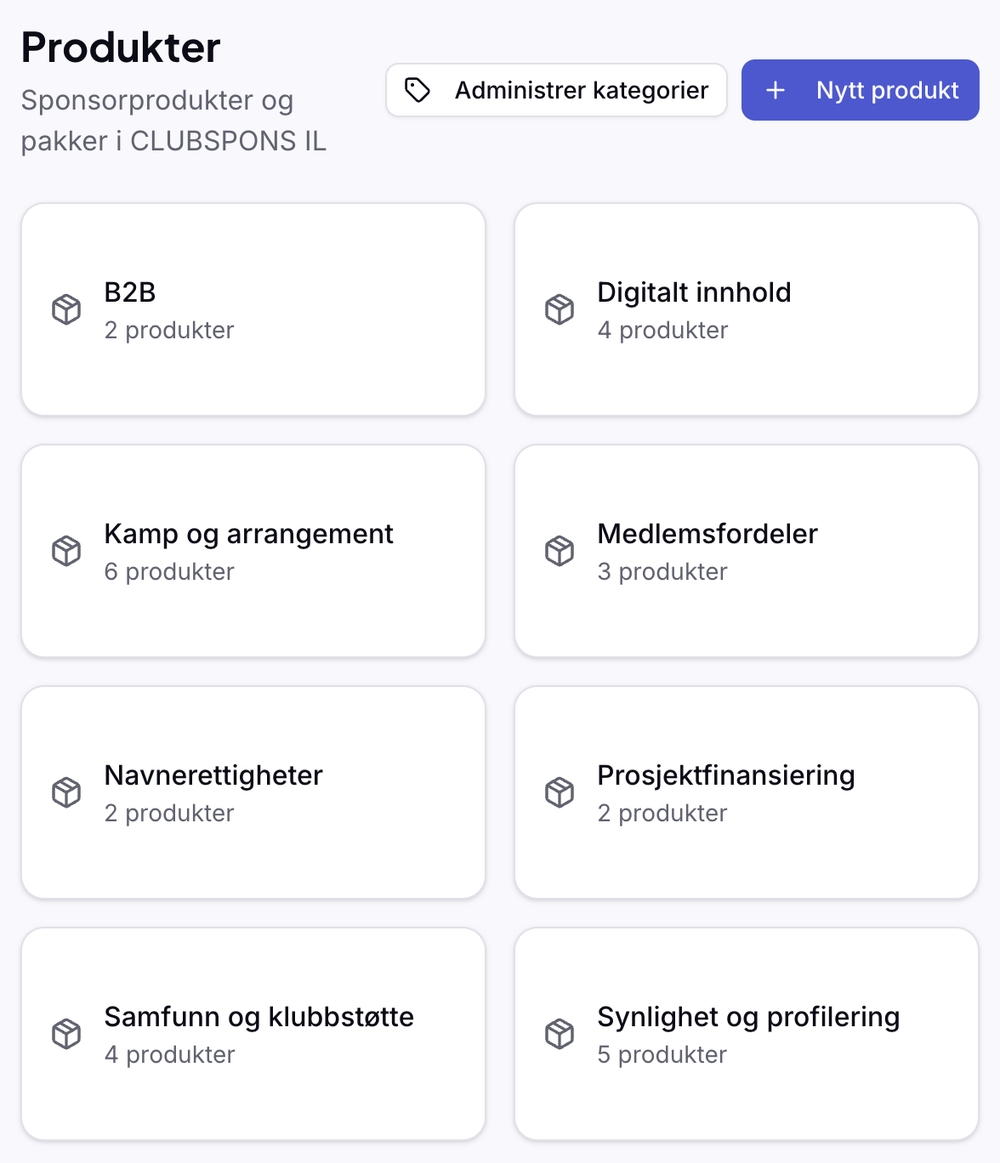
Task: Click the tag icon in Administrer kategorier
Action: [x=417, y=90]
